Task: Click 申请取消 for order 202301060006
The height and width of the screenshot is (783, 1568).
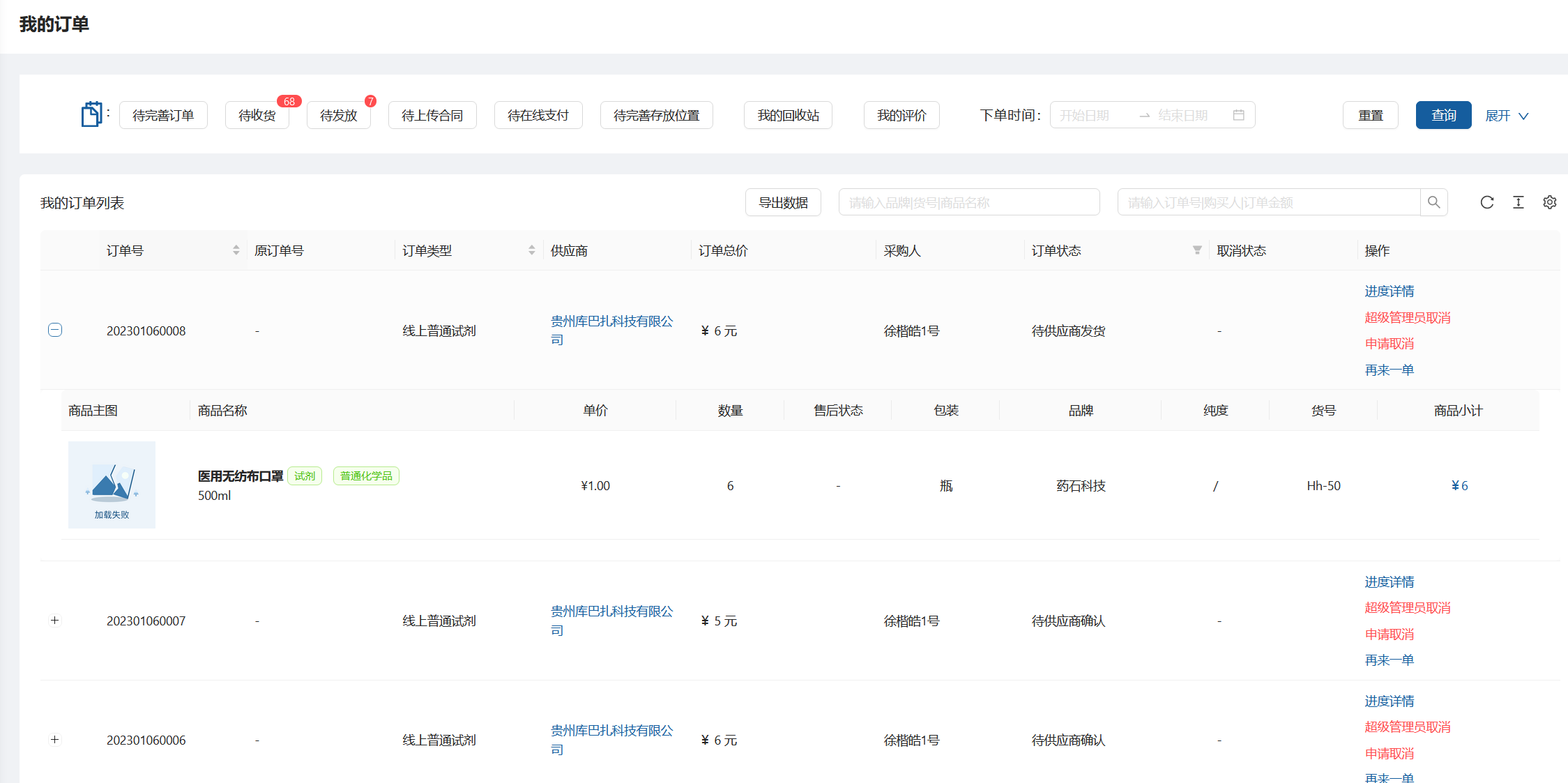Action: (1390, 754)
